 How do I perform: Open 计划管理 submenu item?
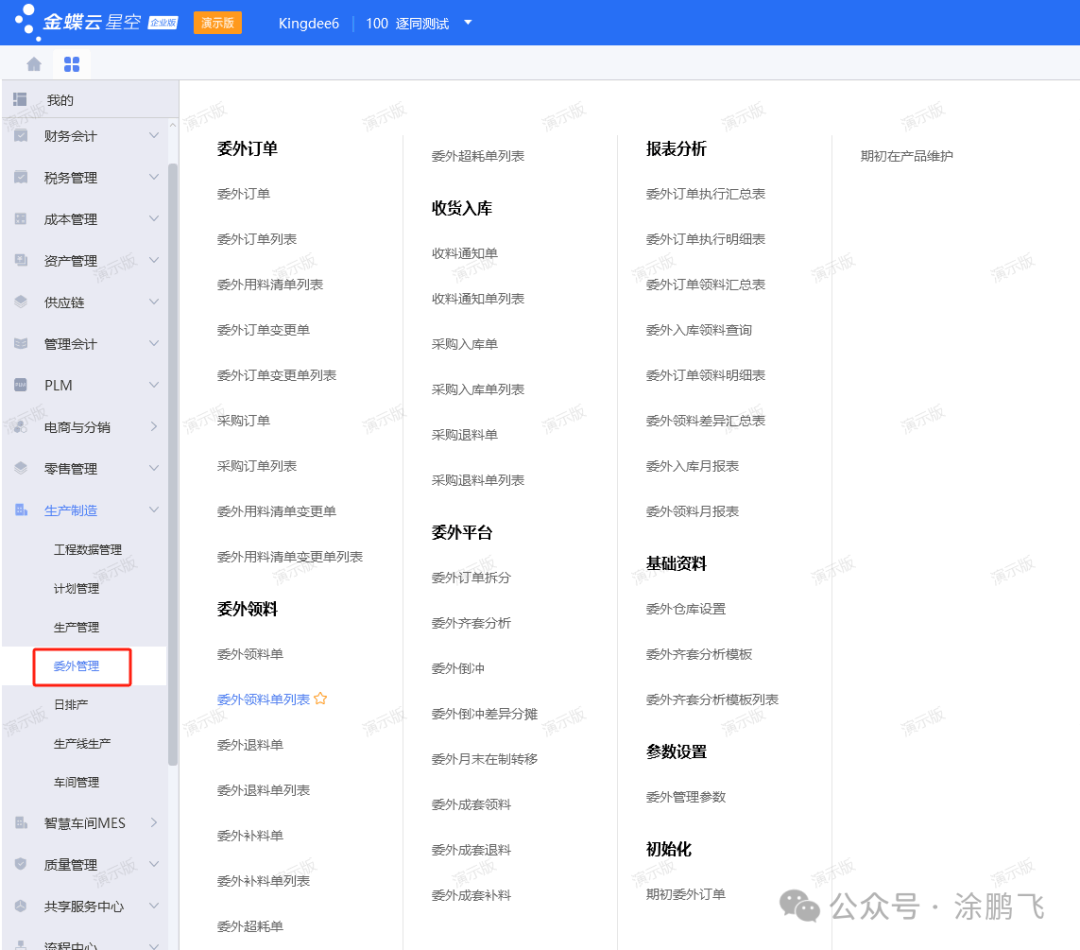77,588
